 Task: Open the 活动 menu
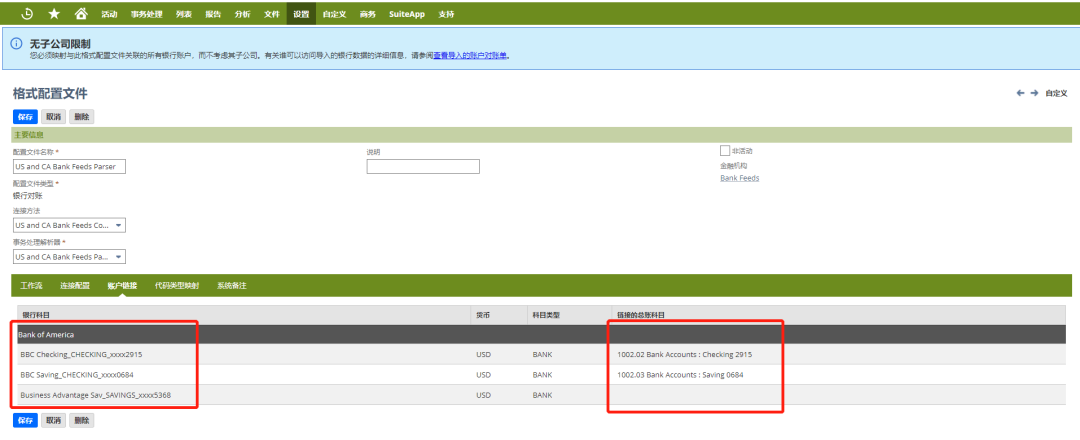110,14
